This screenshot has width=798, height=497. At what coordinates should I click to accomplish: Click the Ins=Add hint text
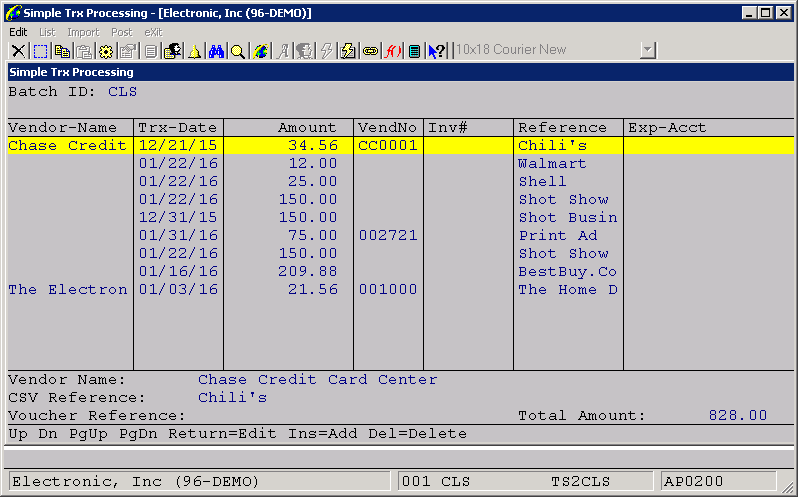tap(323, 434)
